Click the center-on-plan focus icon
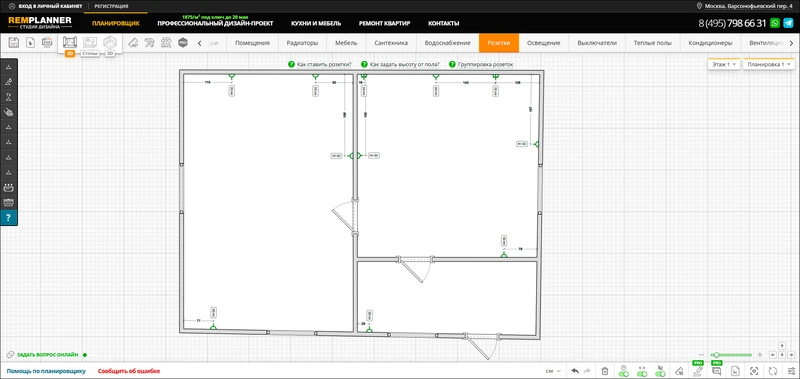Screen dimensions: 800x379 [754, 371]
